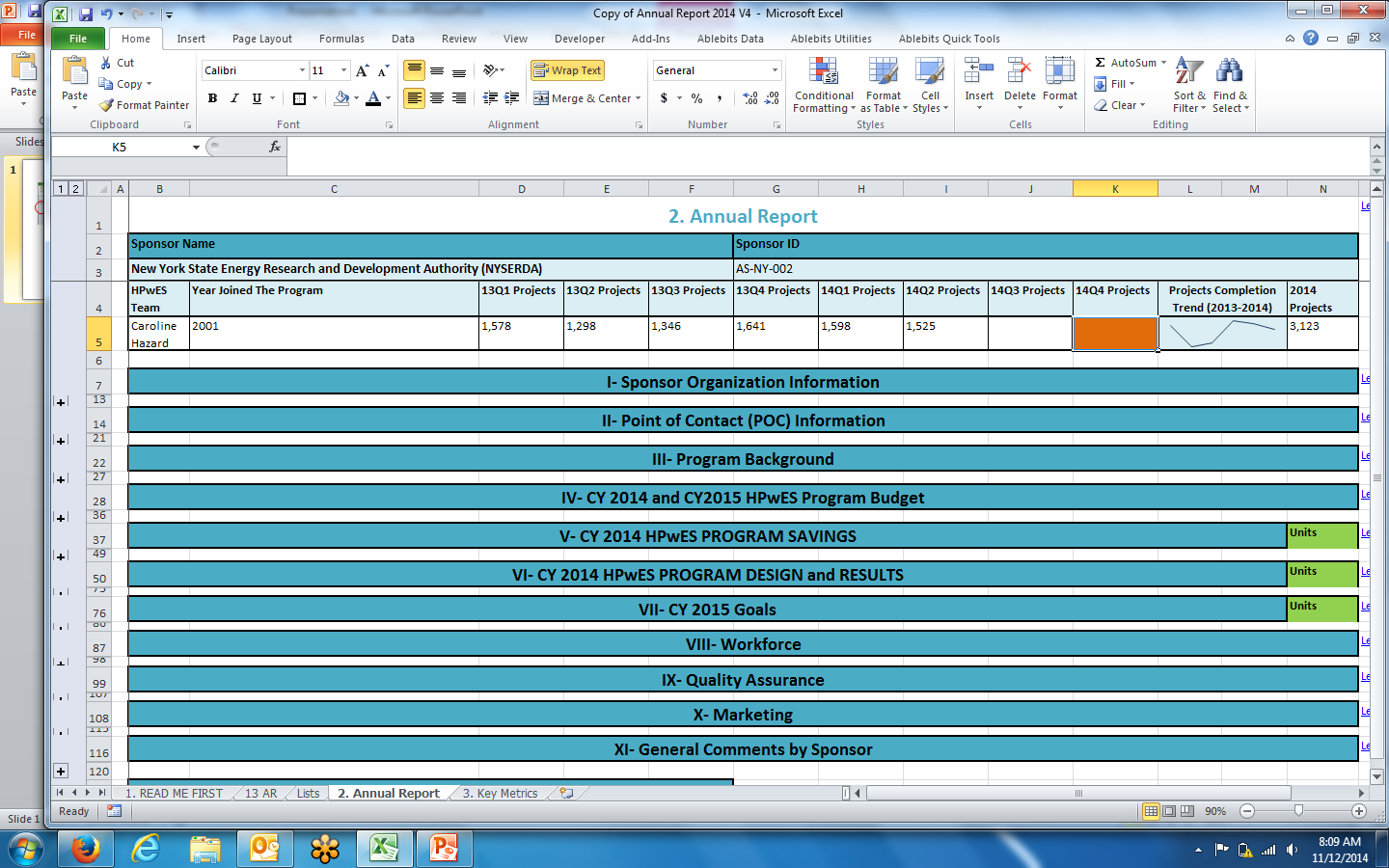Toggle the Wrap Text button

click(x=567, y=70)
